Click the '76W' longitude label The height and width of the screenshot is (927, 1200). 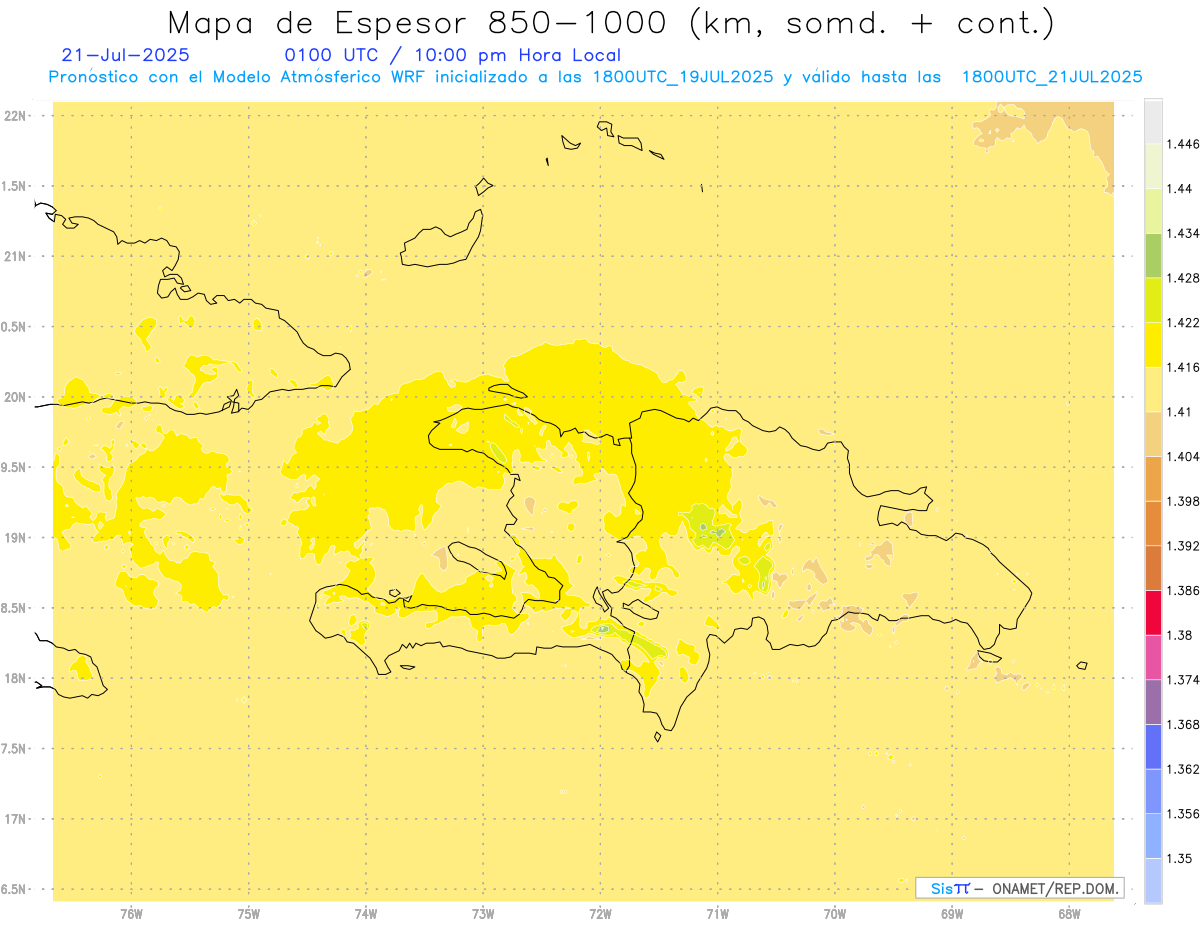[131, 914]
